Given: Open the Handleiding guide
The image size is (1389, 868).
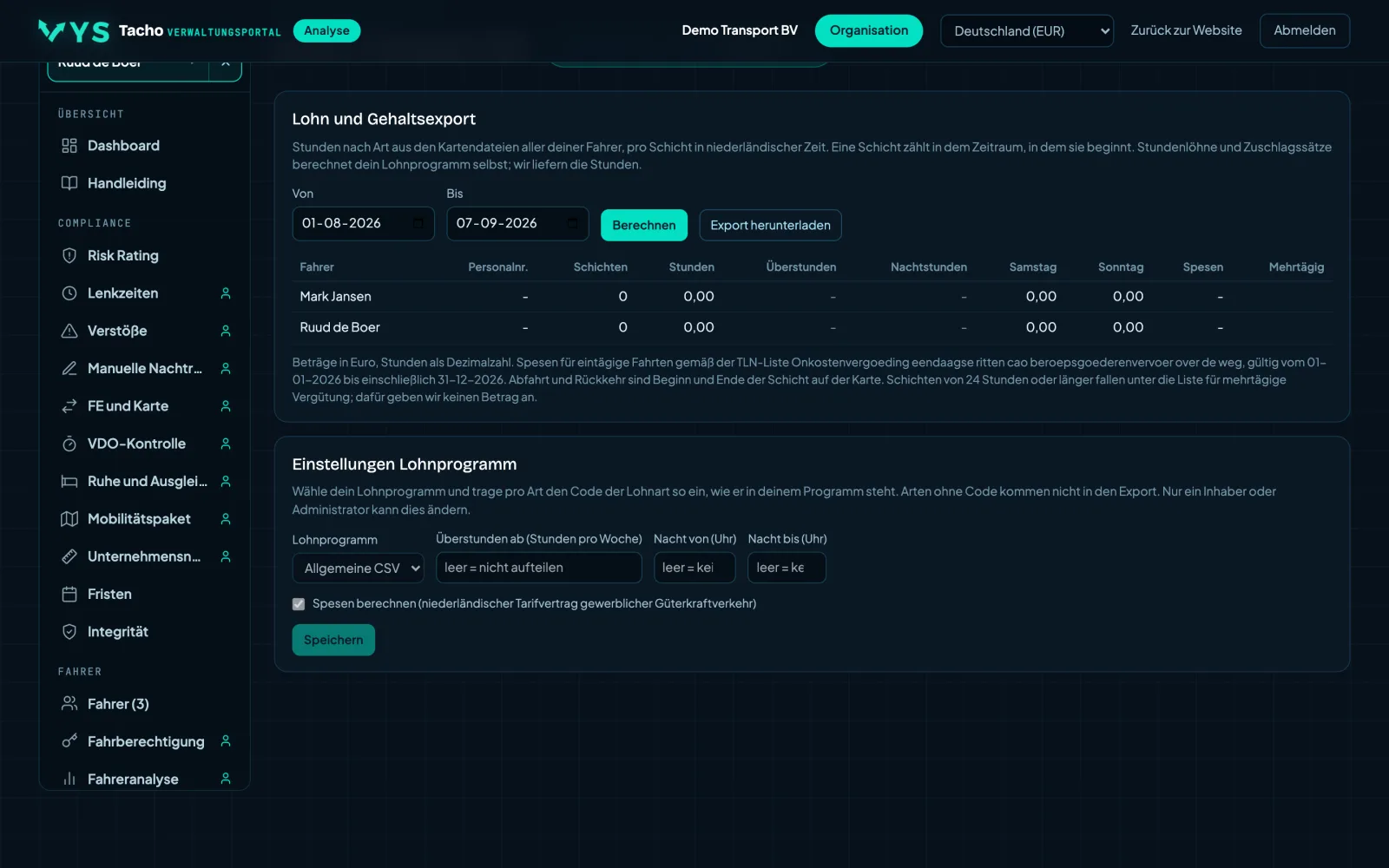Looking at the screenshot, I should coord(144,183).
